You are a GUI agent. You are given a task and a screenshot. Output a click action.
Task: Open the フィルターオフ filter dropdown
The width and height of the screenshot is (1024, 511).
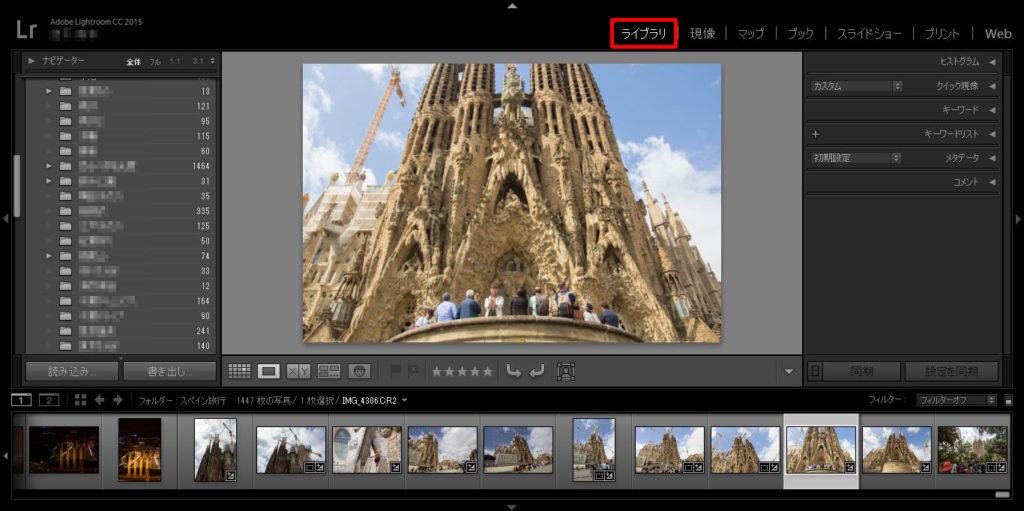point(956,400)
